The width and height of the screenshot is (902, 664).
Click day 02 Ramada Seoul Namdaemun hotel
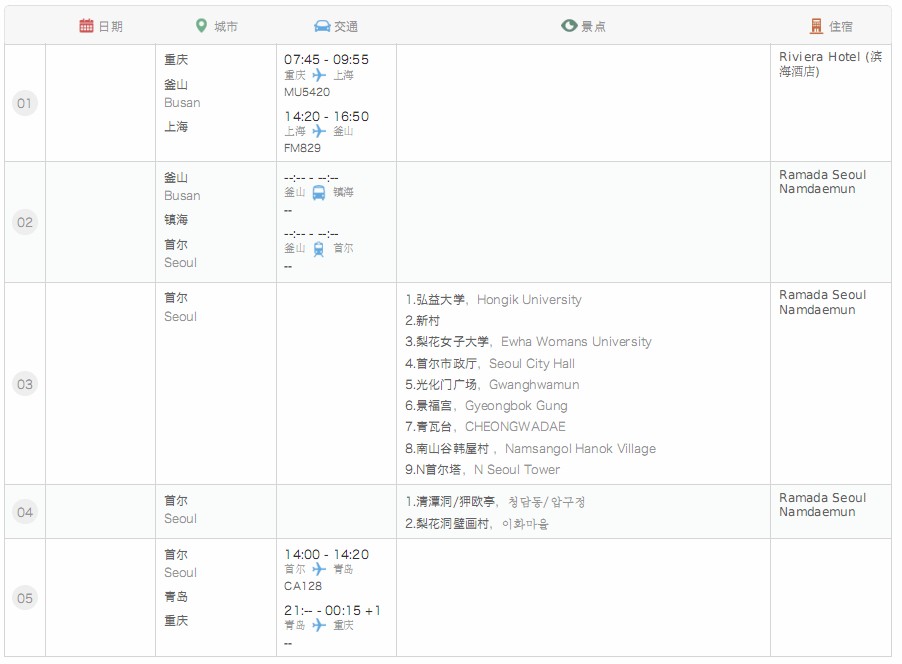pyautogui.click(x=822, y=182)
